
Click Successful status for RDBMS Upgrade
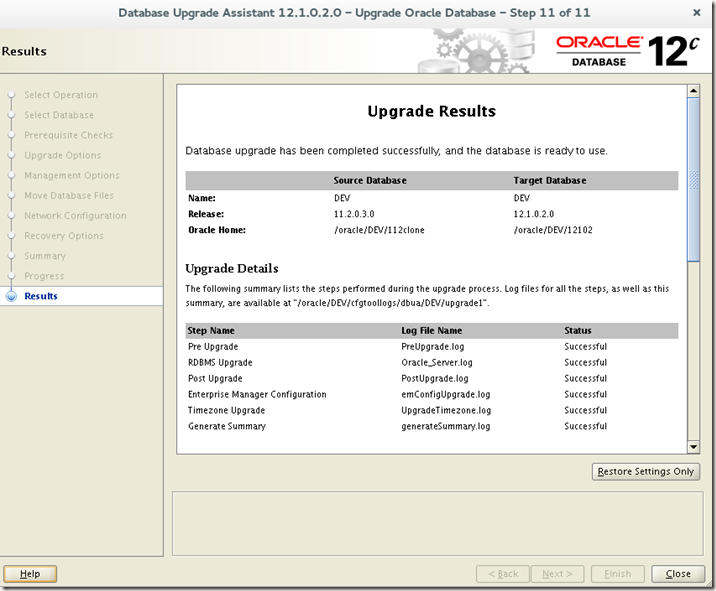click(x=585, y=363)
